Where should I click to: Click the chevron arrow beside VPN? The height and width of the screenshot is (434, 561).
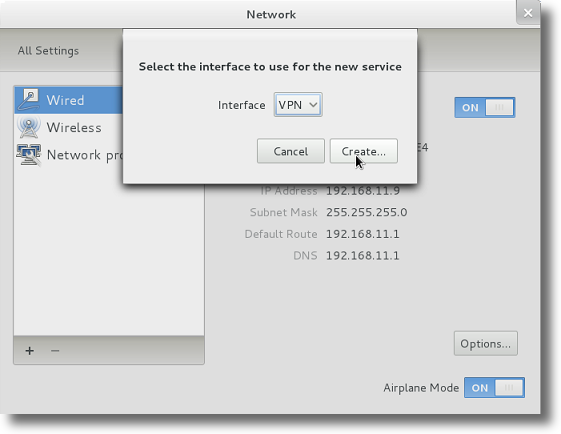(x=313, y=105)
